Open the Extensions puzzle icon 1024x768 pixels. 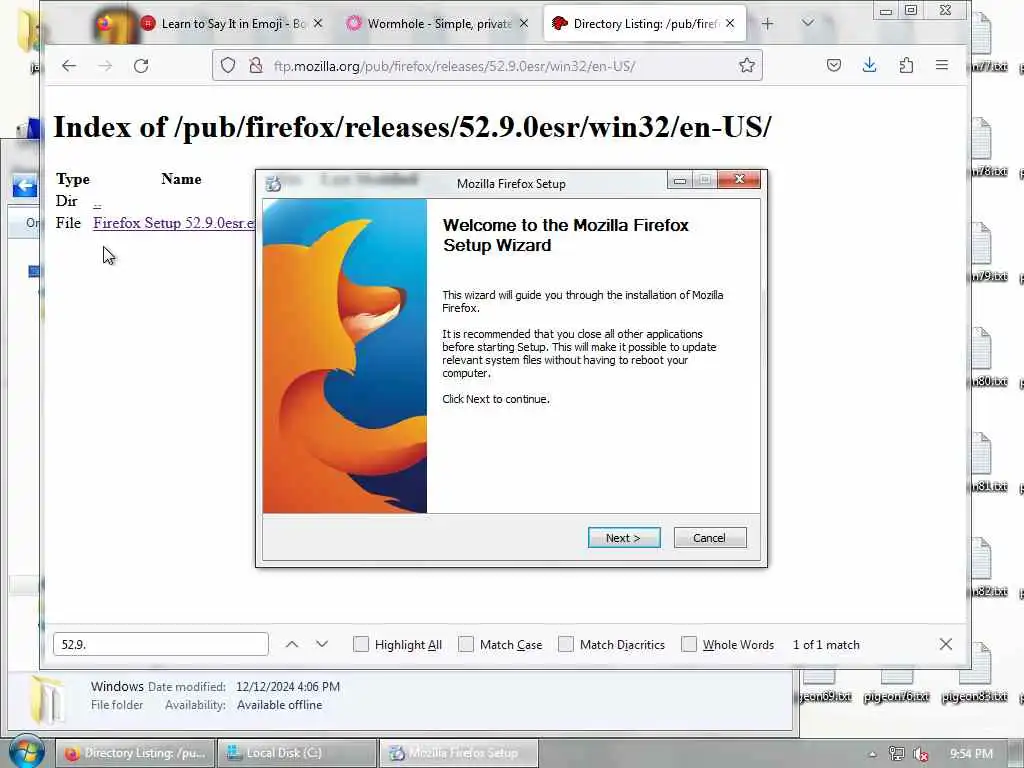point(906,65)
